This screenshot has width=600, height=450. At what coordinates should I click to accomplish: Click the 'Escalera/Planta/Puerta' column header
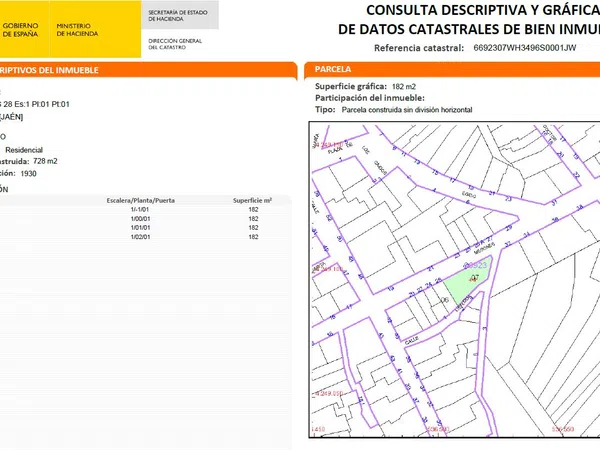click(x=140, y=201)
